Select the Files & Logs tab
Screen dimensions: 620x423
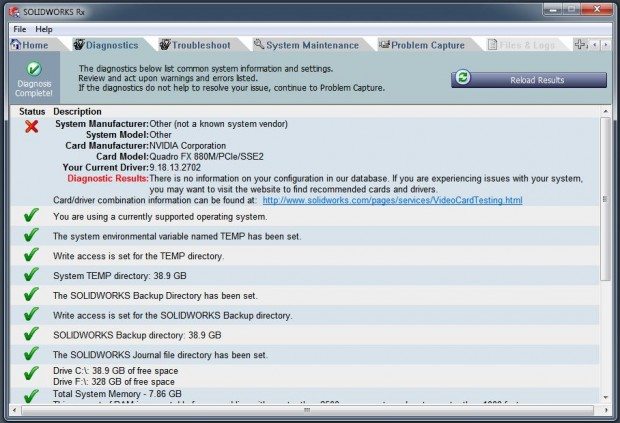523,45
